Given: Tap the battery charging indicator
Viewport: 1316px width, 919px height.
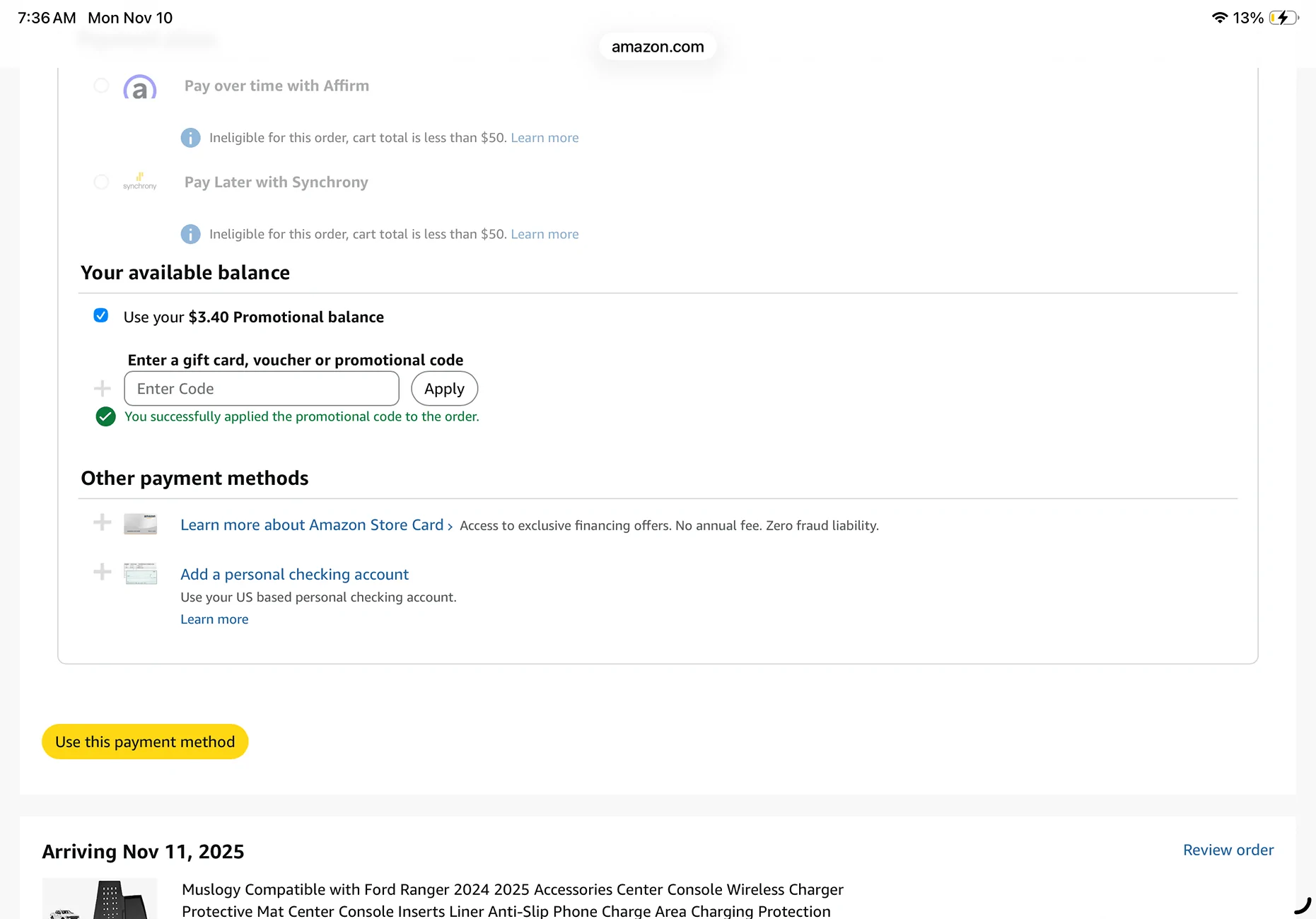Looking at the screenshot, I should point(1283,18).
